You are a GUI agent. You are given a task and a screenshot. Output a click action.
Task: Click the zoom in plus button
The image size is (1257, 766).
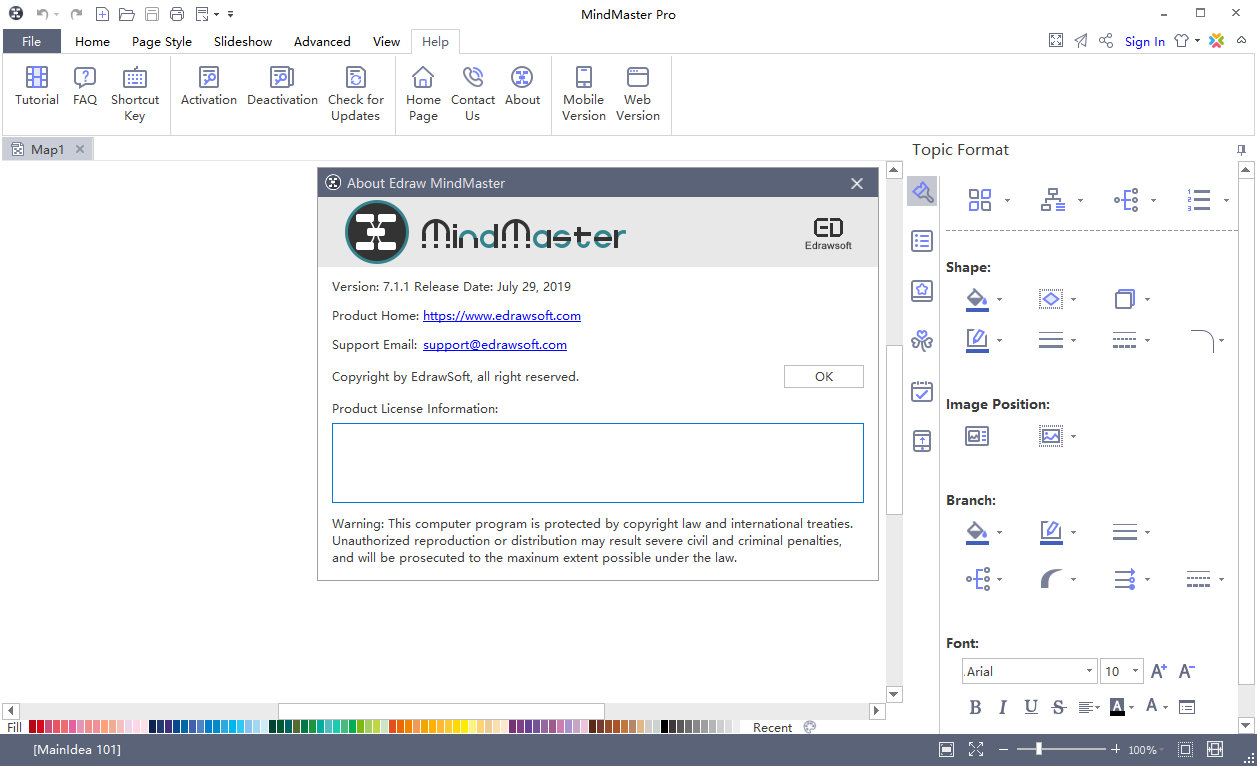click(1115, 749)
